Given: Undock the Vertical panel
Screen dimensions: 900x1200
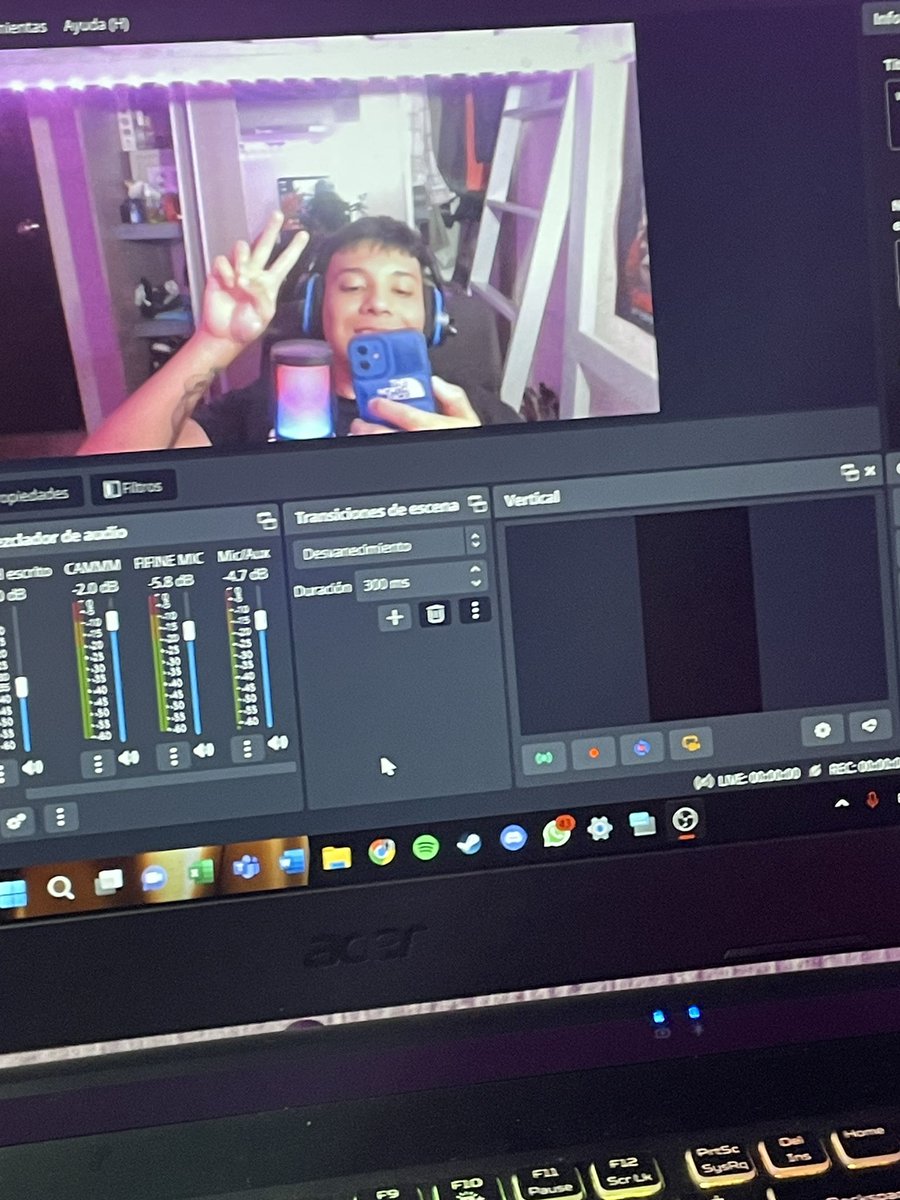Looking at the screenshot, I should pos(849,471).
